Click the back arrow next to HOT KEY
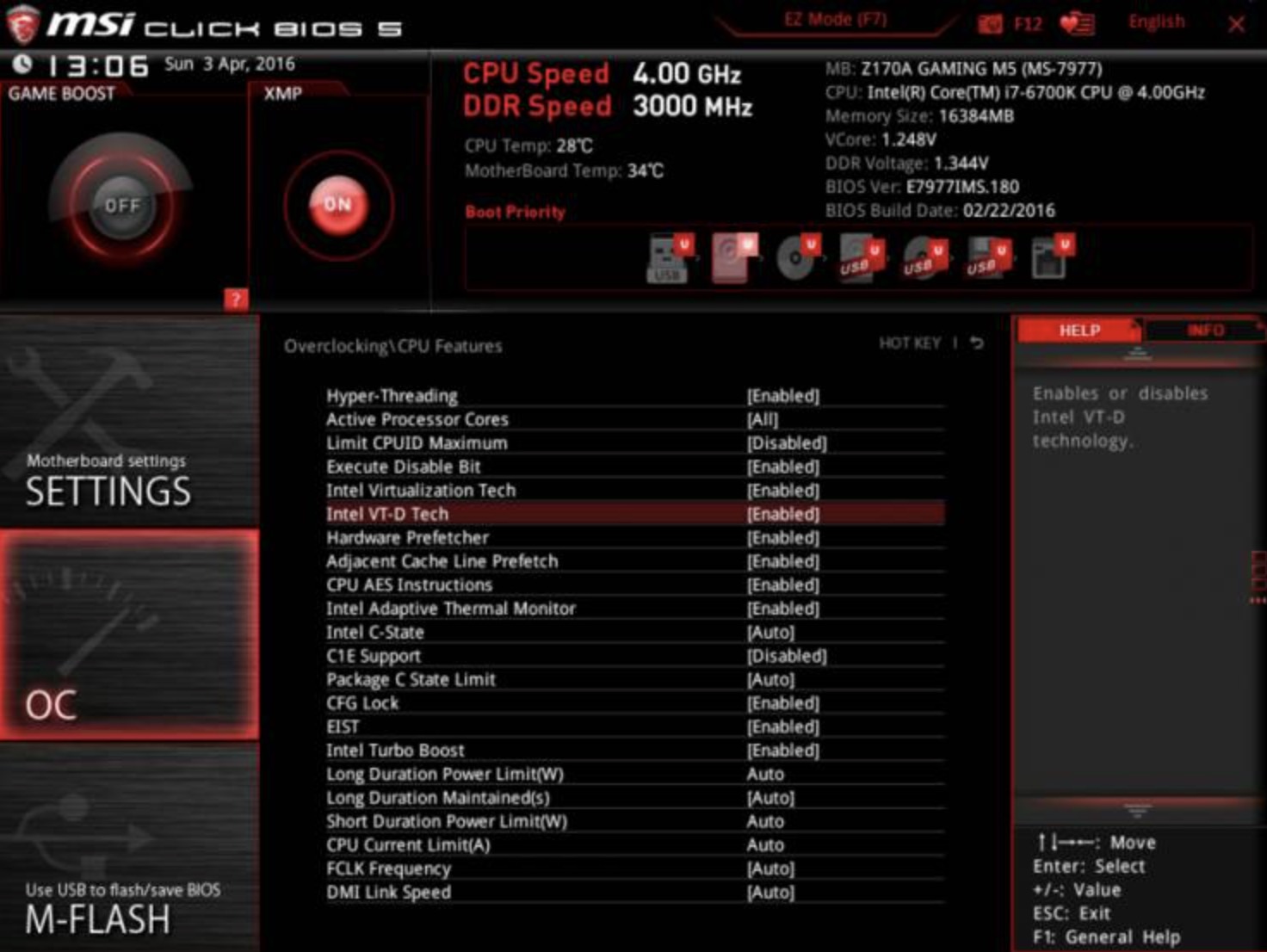1267x952 pixels. click(977, 343)
